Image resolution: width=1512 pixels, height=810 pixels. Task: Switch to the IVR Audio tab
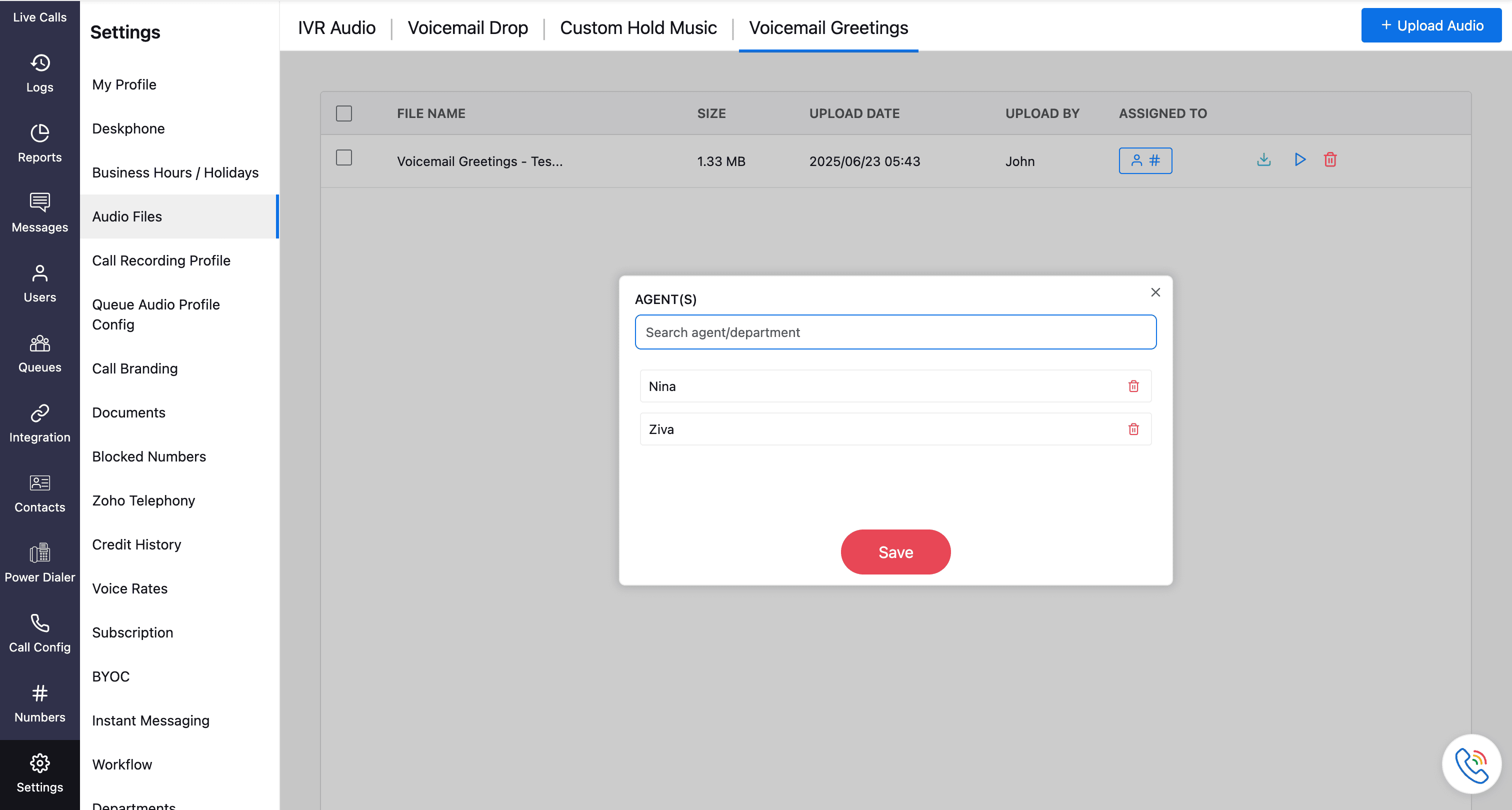pos(336,27)
